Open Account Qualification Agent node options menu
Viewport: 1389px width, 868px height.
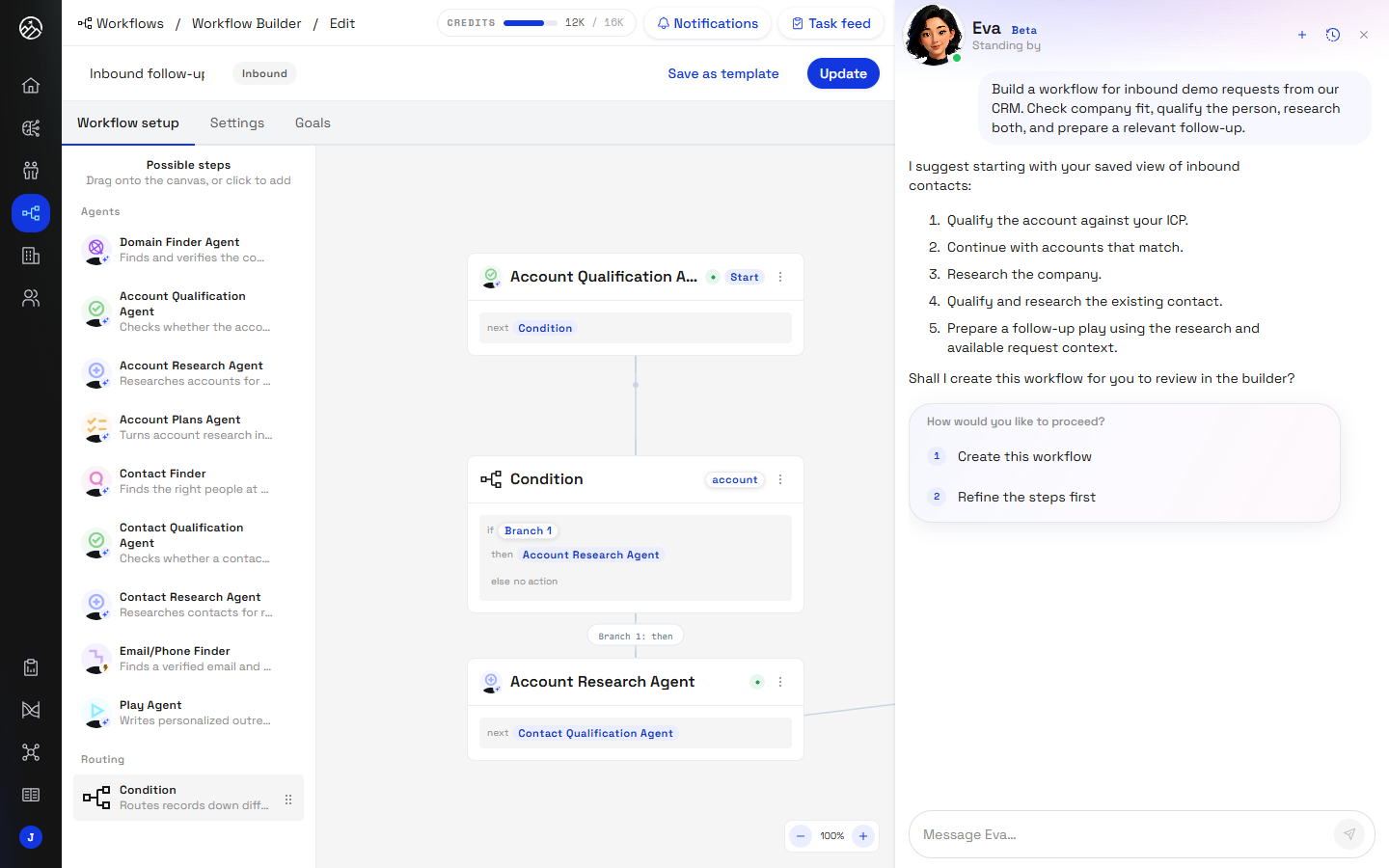(780, 277)
